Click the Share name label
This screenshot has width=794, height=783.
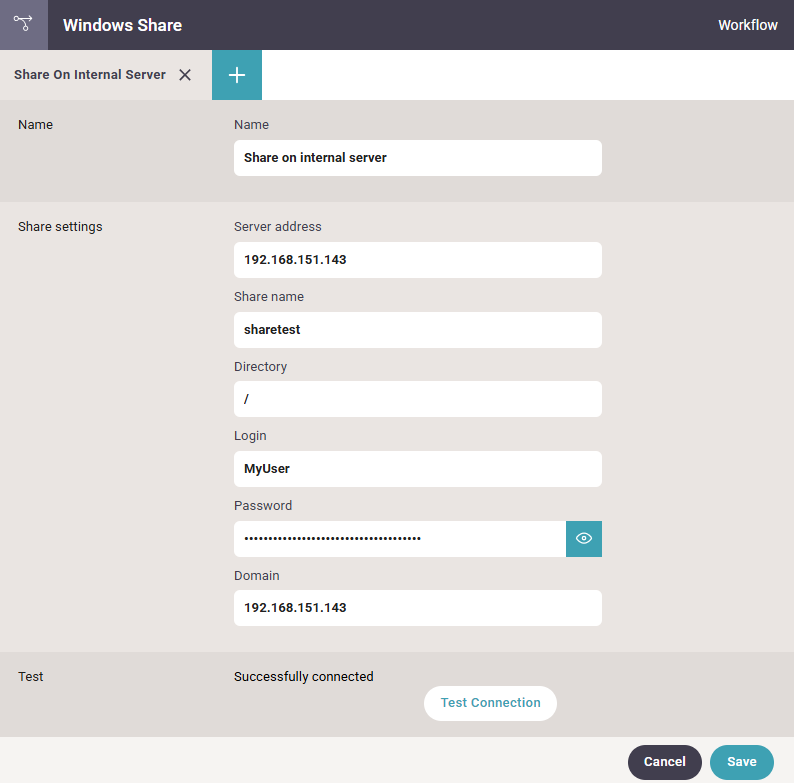point(269,296)
